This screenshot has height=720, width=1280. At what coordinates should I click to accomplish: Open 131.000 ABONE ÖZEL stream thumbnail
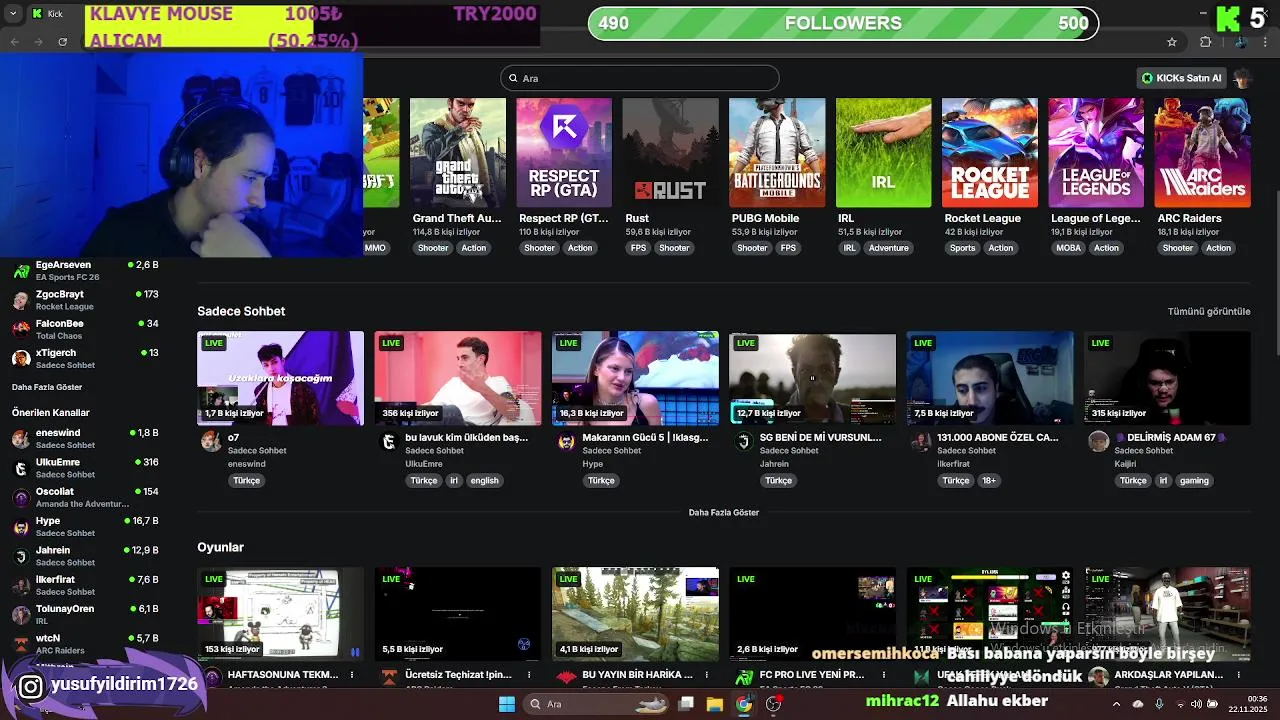(x=990, y=378)
